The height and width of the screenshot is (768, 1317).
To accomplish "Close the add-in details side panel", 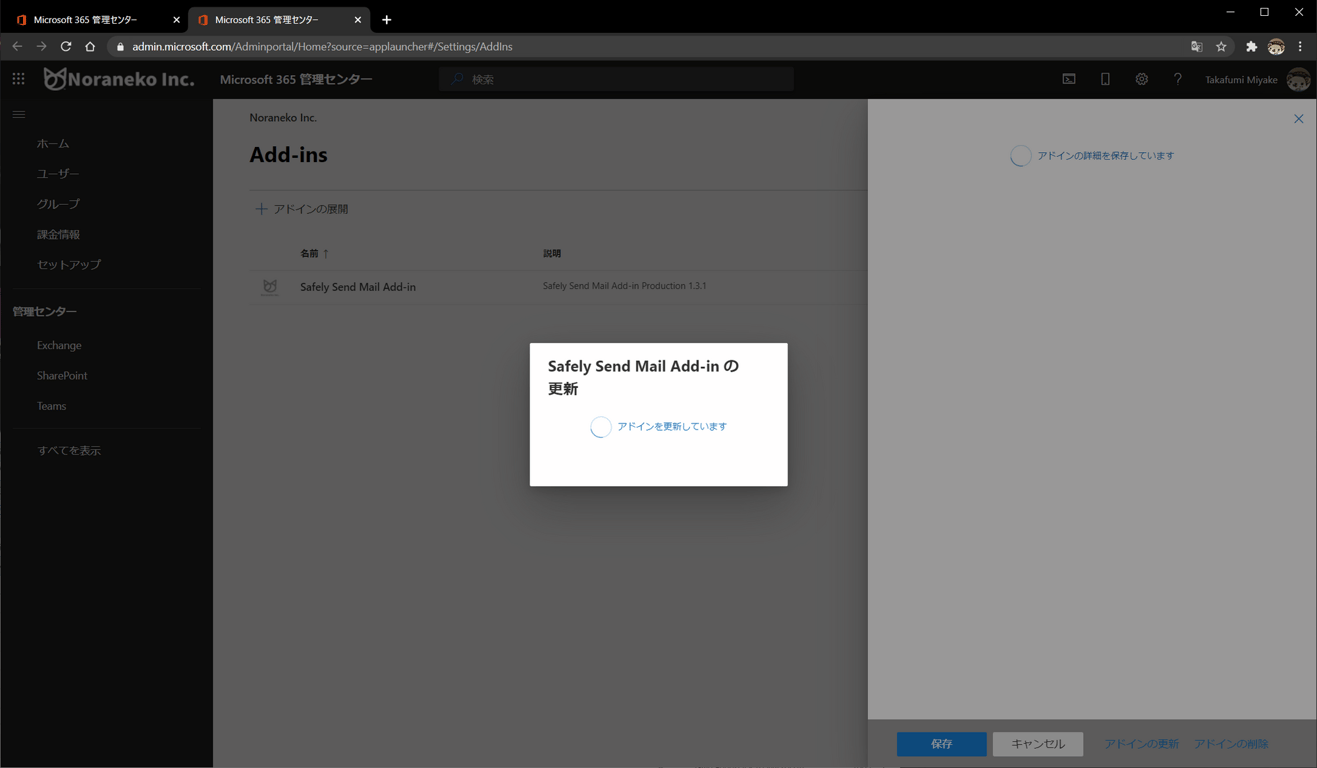I will click(1298, 119).
